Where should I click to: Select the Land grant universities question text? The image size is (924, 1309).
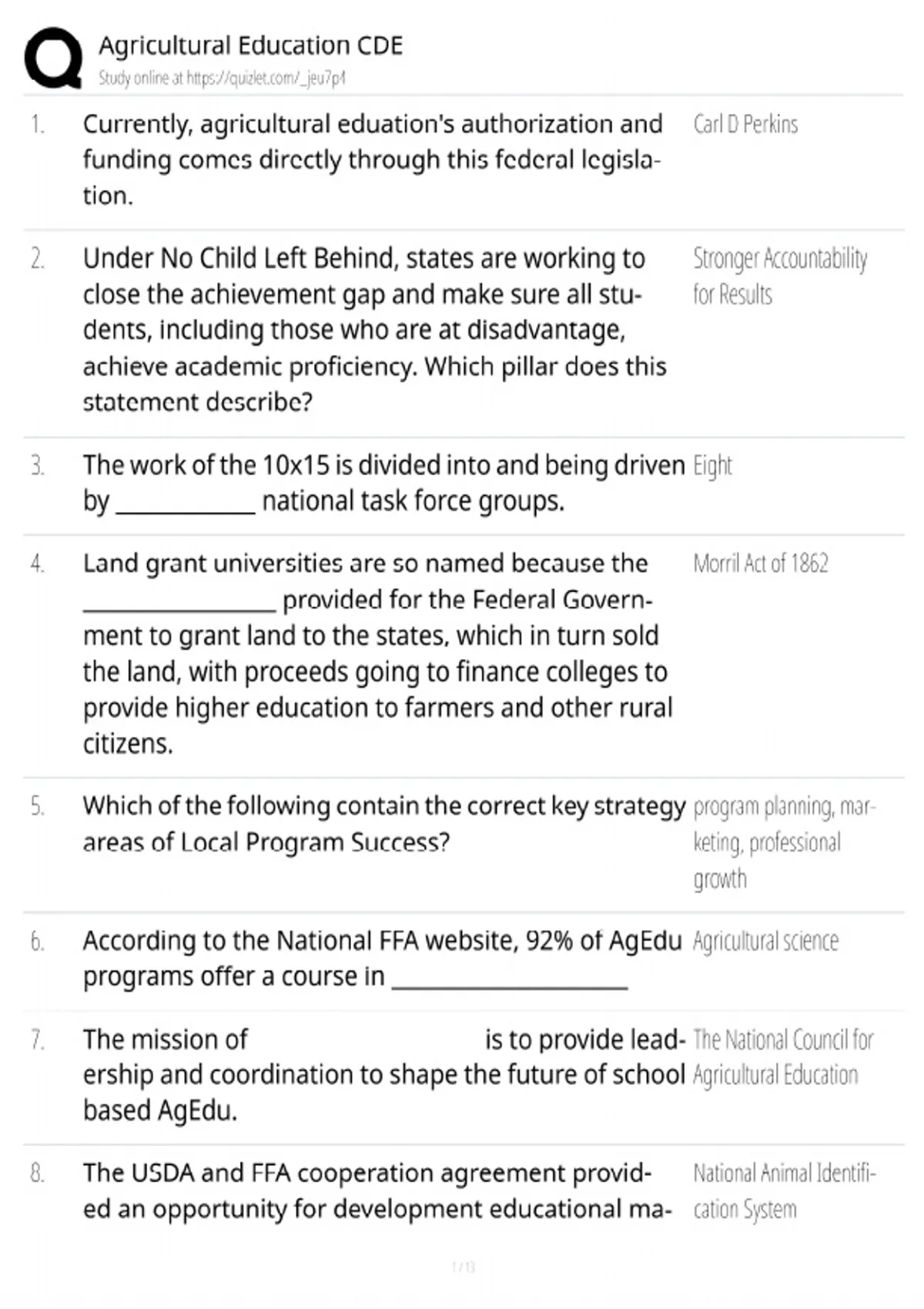[377, 653]
